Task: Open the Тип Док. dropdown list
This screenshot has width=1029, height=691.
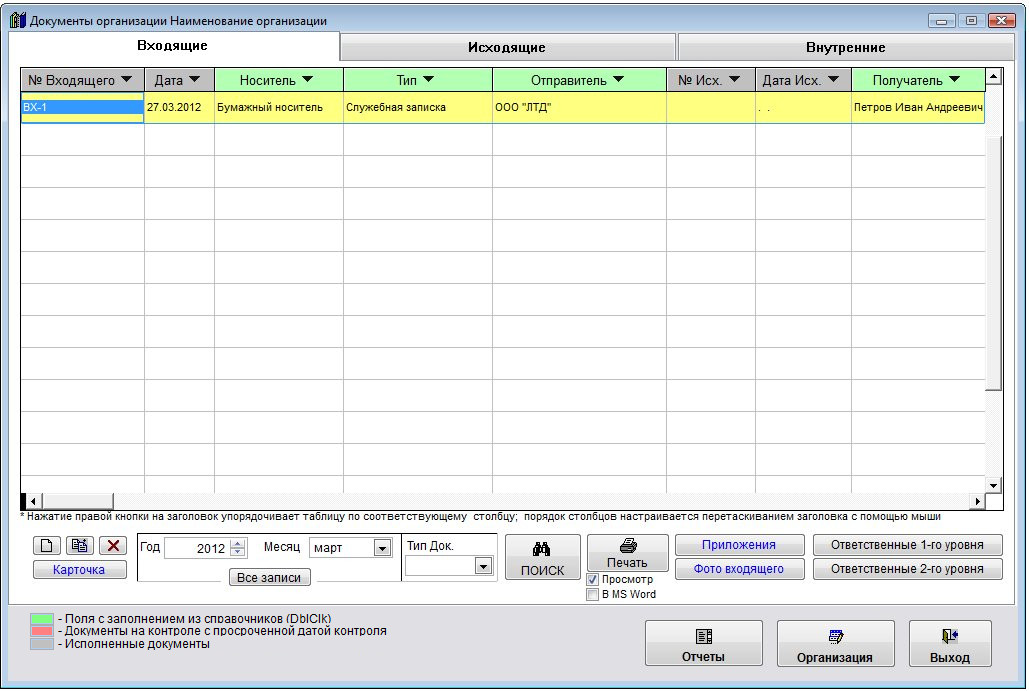Action: [483, 566]
